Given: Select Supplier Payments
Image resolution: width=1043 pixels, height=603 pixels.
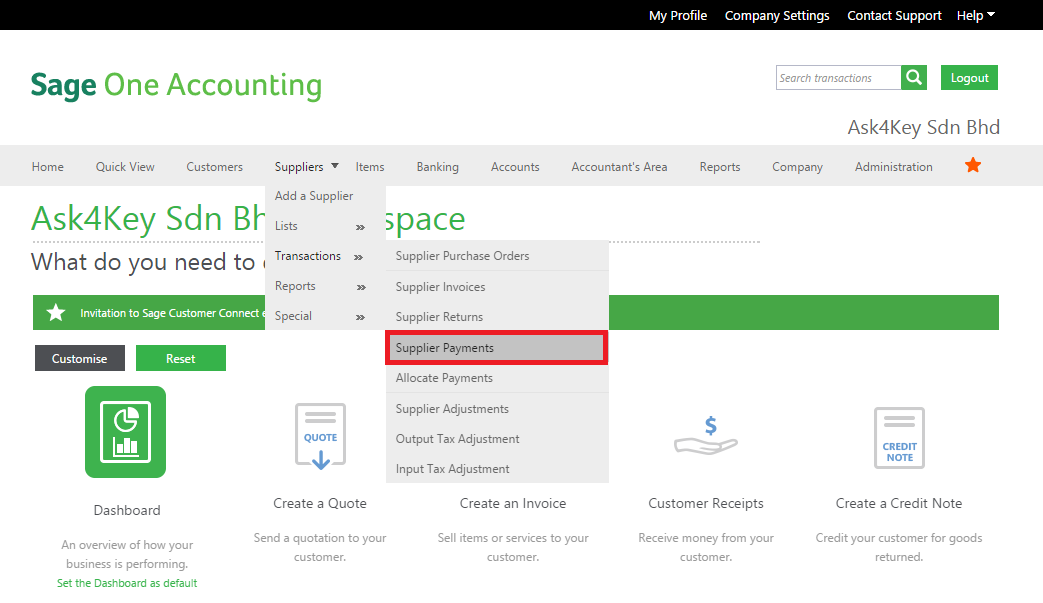Looking at the screenshot, I should coord(497,348).
